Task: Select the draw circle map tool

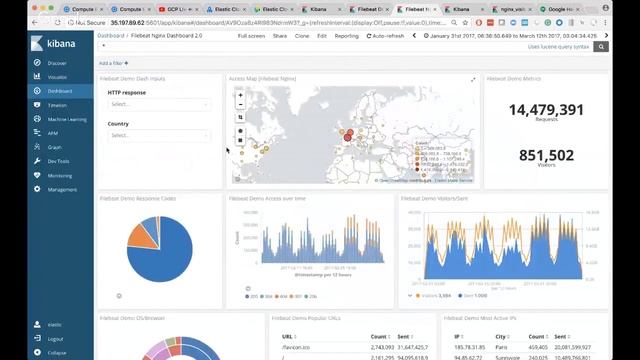Action: click(240, 131)
